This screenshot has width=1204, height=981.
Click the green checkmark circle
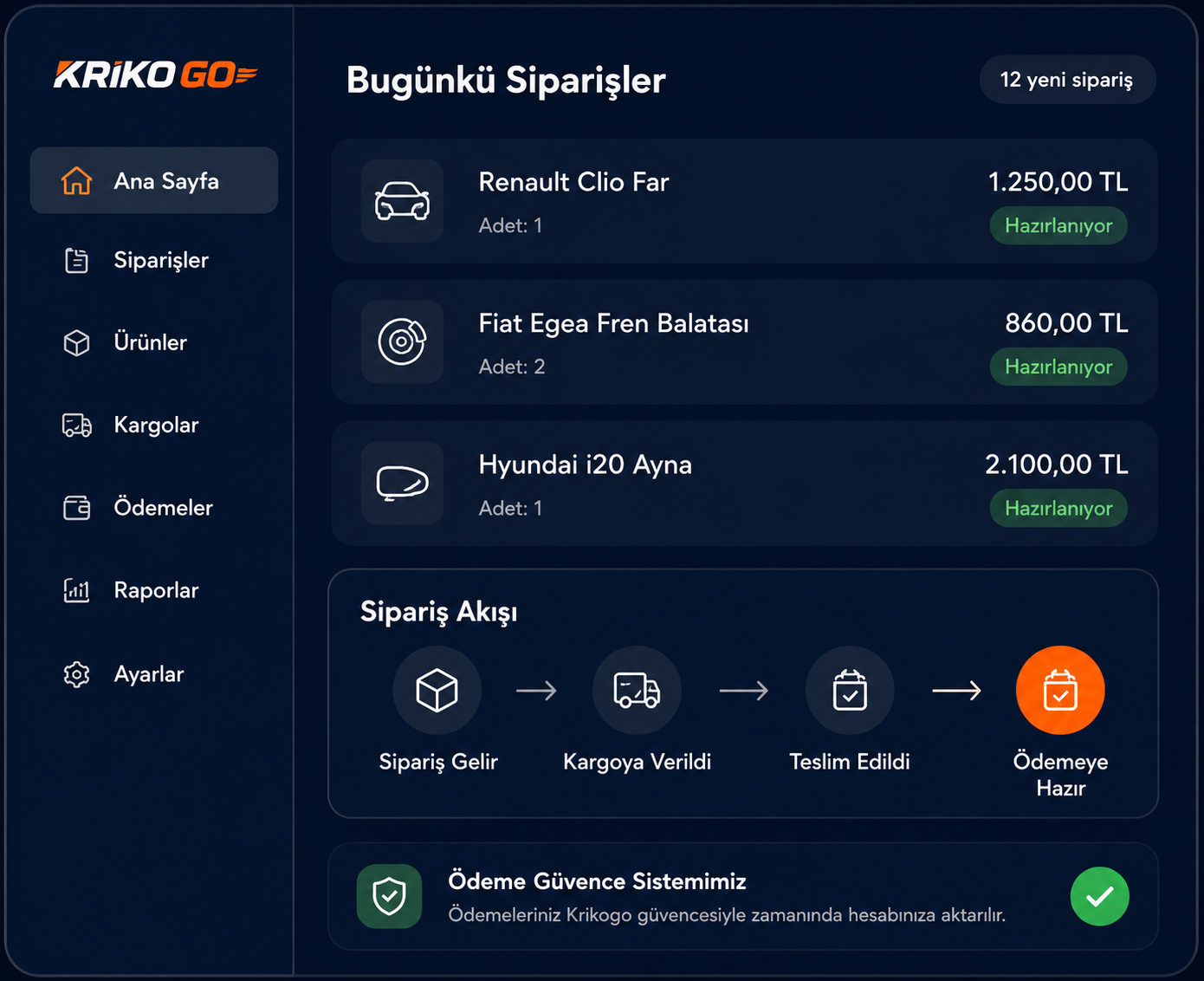1099,896
